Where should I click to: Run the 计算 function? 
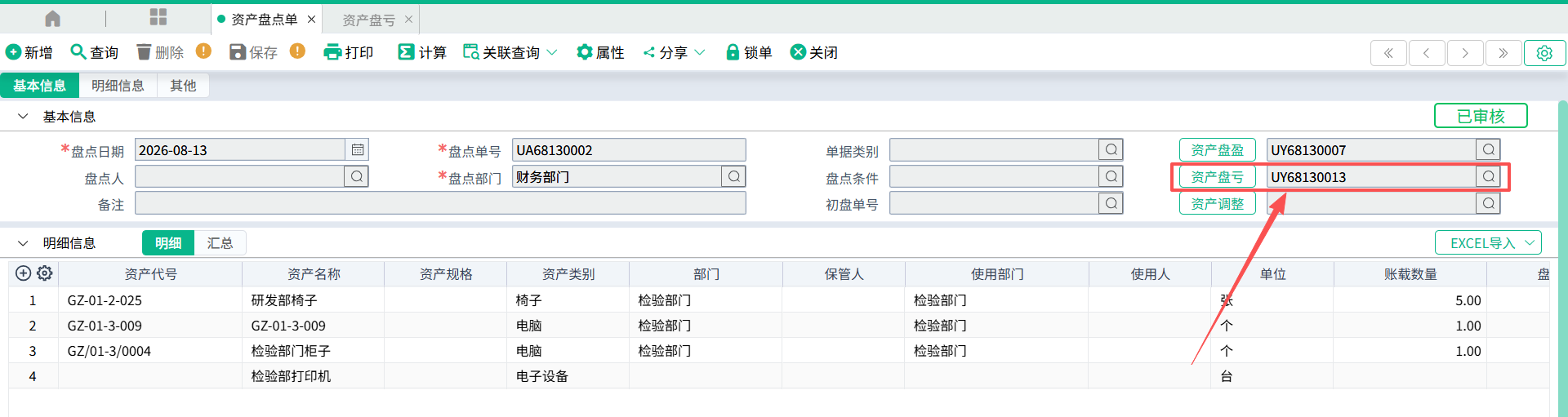422,52
